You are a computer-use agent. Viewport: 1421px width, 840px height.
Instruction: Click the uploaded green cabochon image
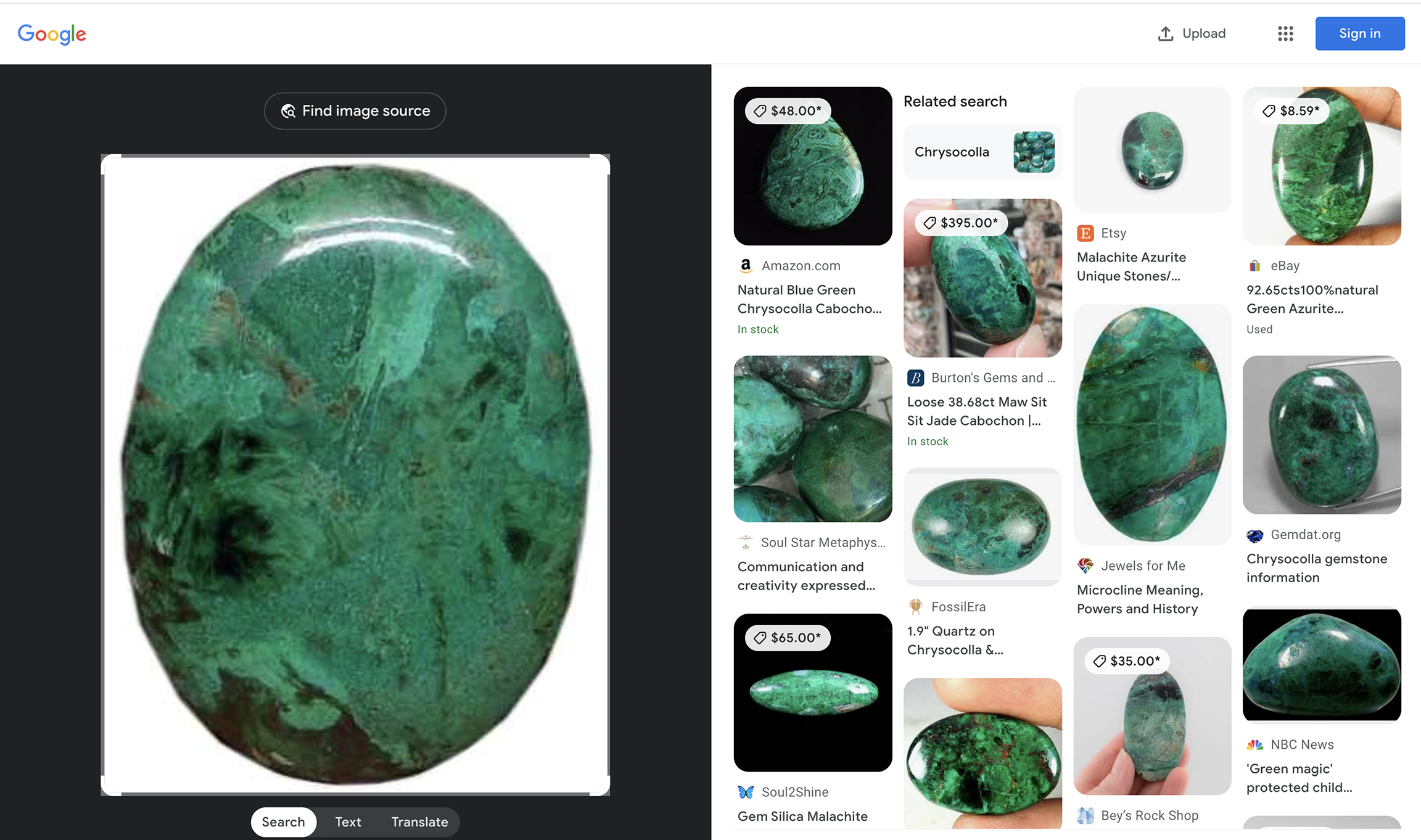pyautogui.click(x=355, y=474)
